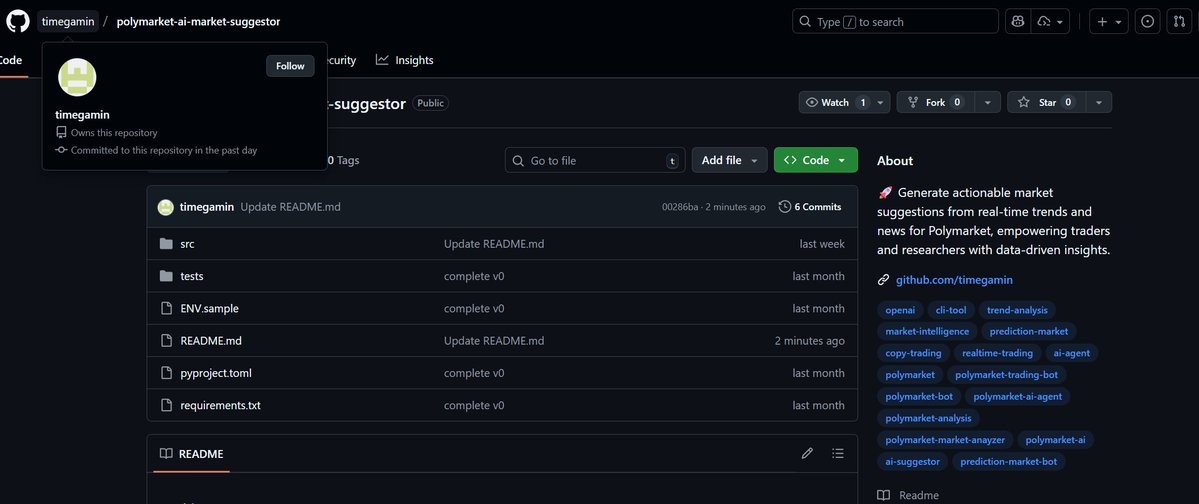Open the Copilot icon in header

[1018, 21]
